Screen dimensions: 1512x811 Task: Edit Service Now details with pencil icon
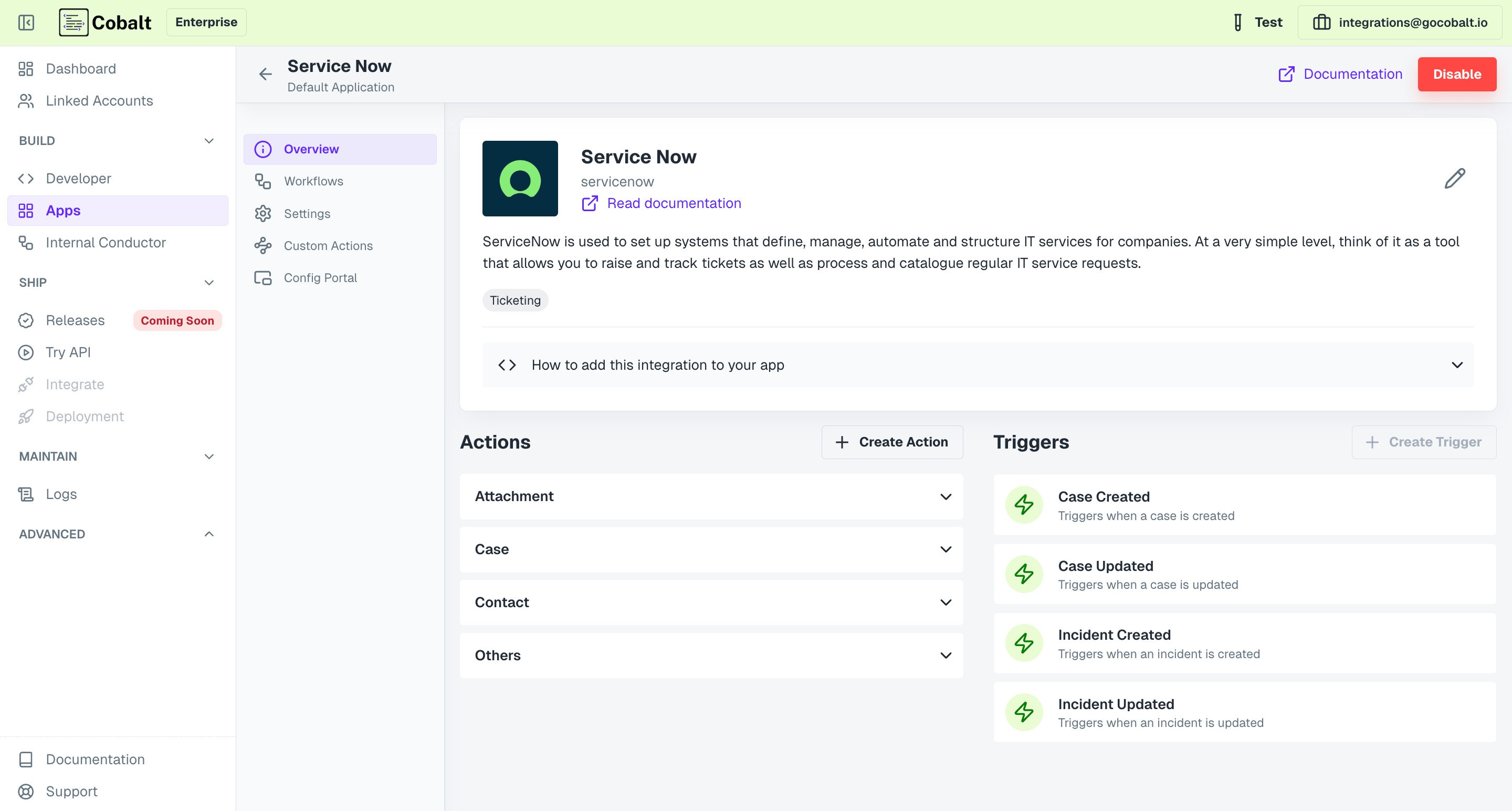(1454, 179)
